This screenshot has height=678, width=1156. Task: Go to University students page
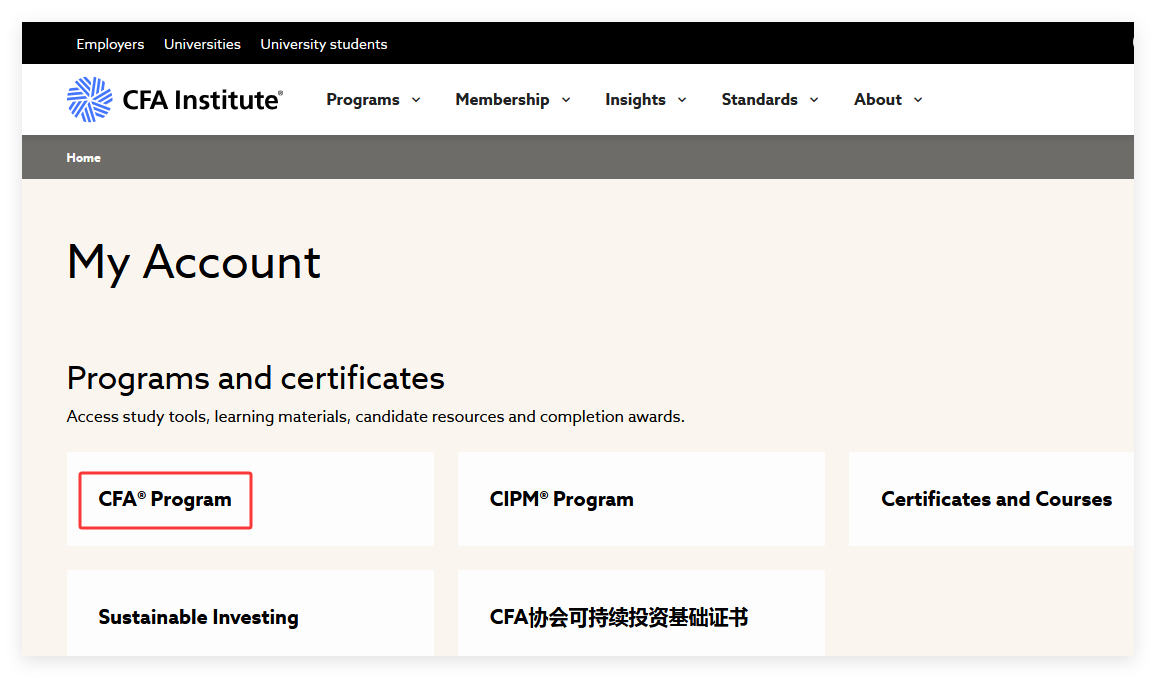pyautogui.click(x=324, y=44)
